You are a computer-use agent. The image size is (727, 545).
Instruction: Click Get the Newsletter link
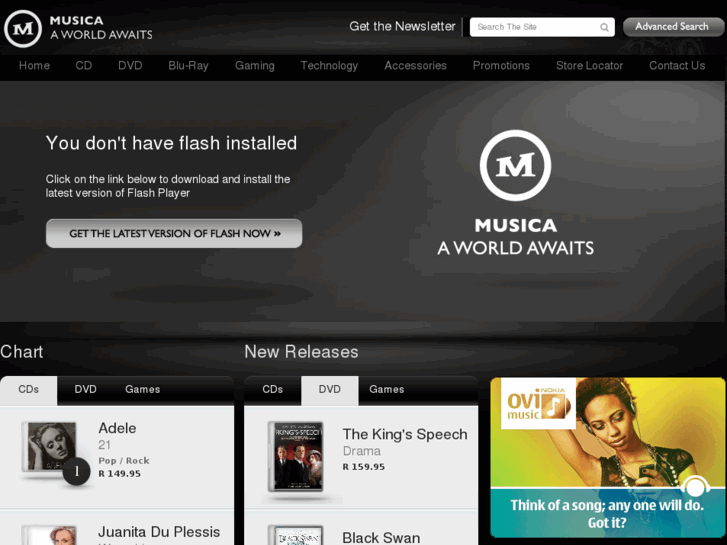(402, 26)
